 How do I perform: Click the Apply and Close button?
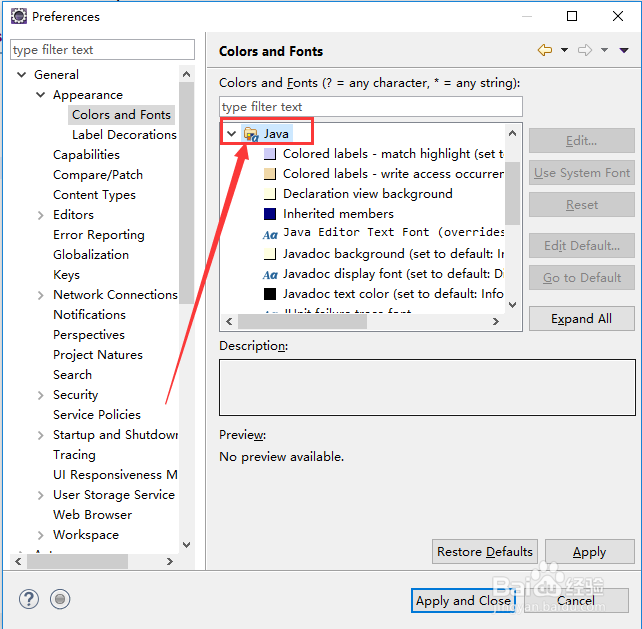coord(463,601)
